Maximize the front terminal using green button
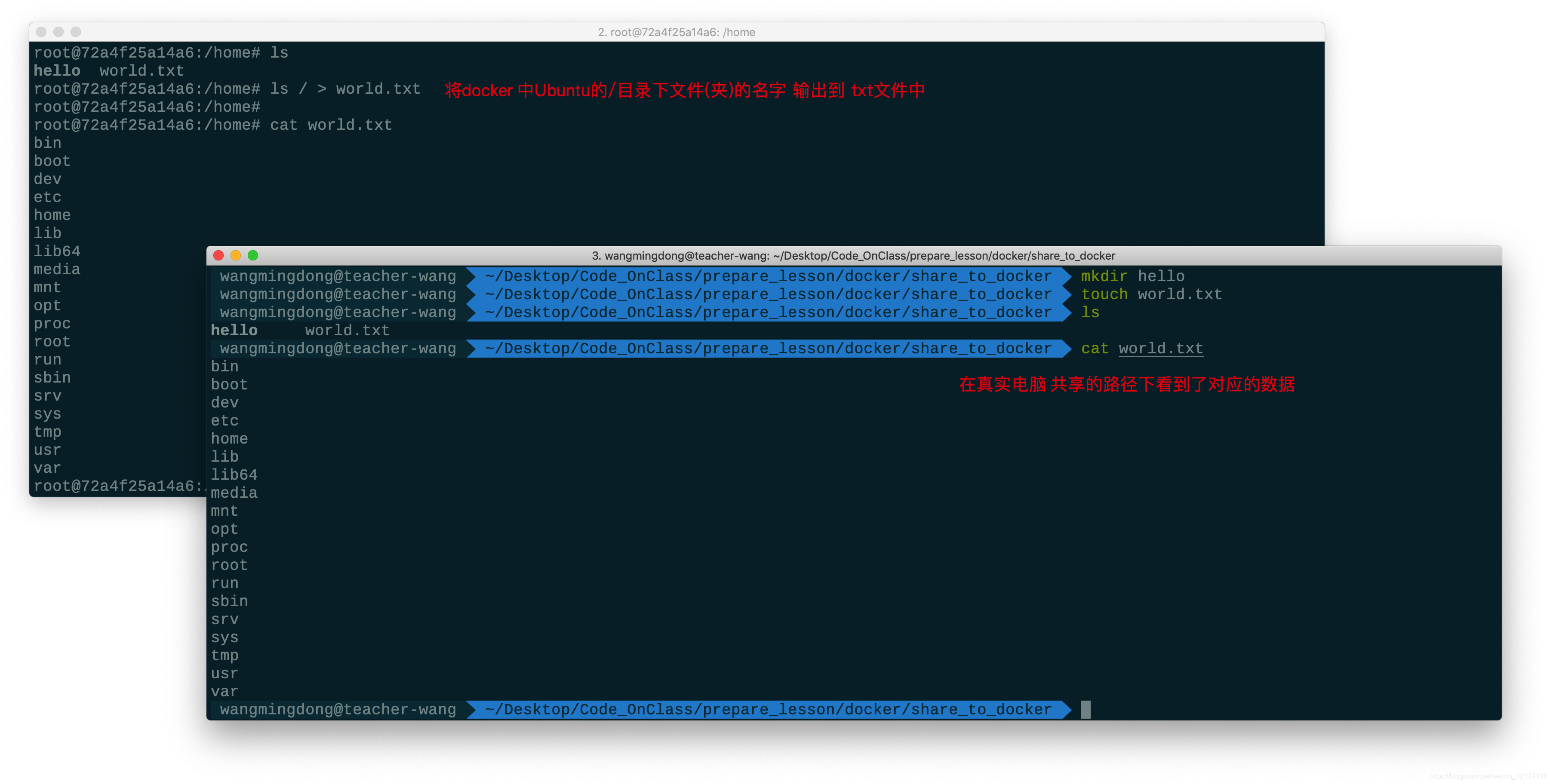The height and width of the screenshot is (784, 1550). tap(253, 255)
